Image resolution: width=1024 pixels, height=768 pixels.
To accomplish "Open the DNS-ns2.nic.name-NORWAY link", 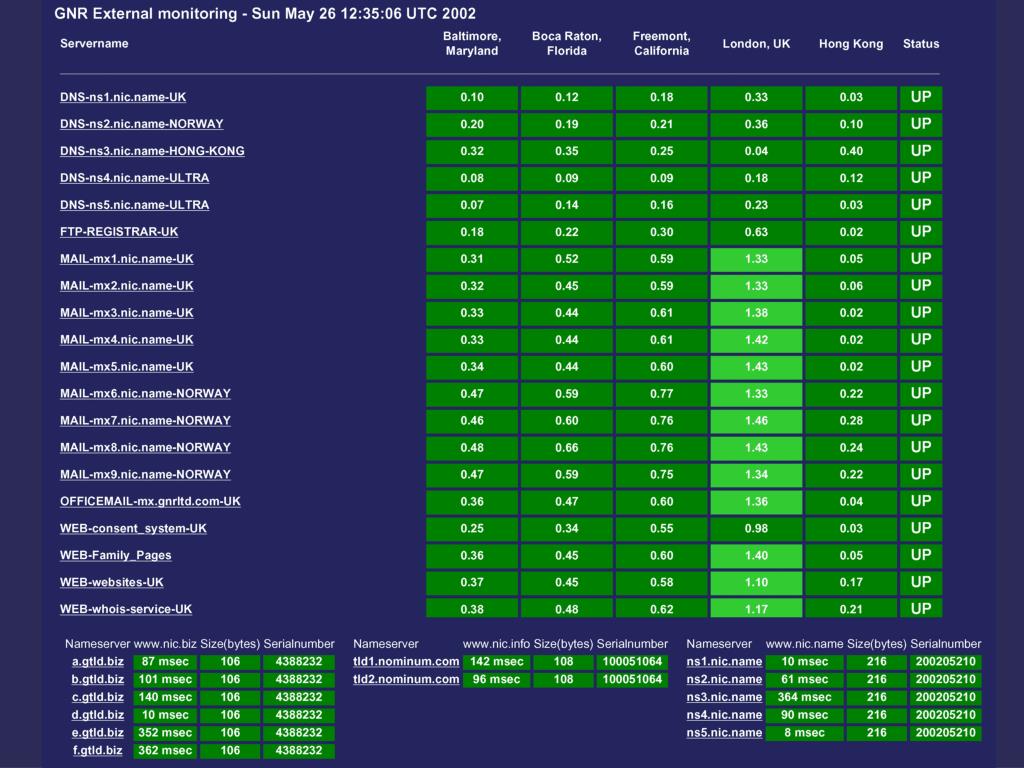I will tap(142, 124).
